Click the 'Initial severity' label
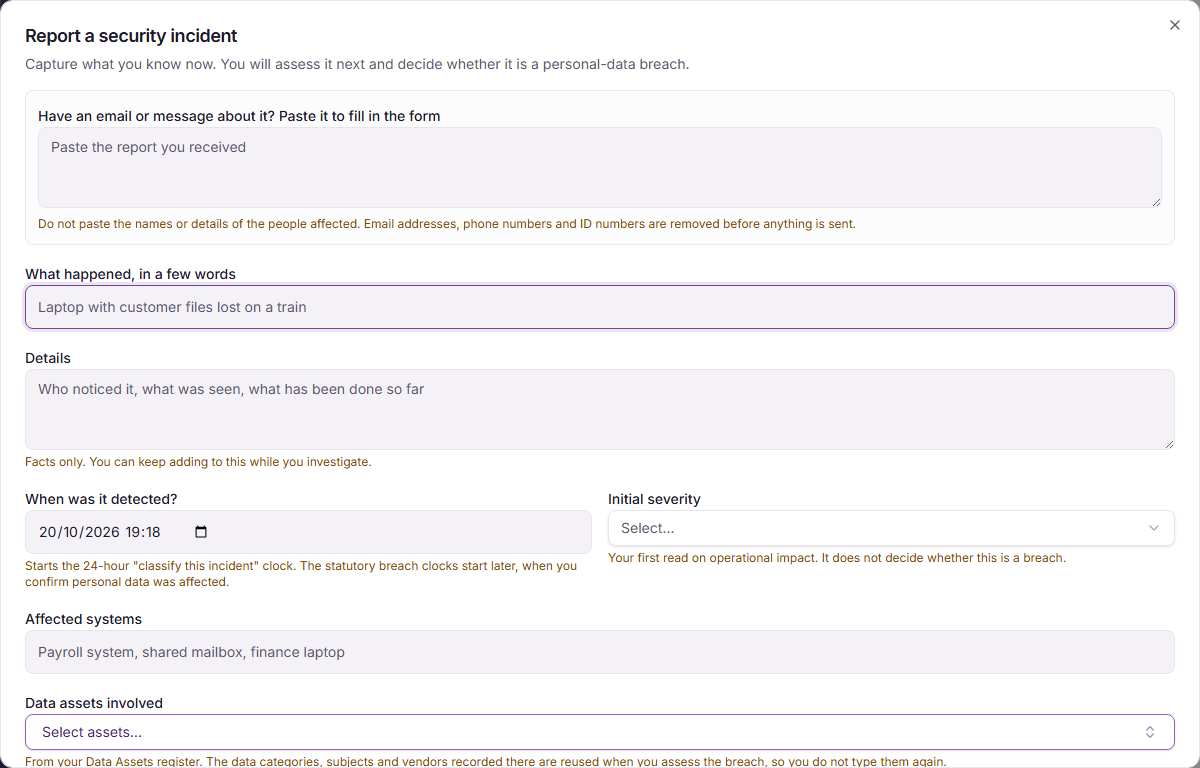1200x768 pixels. (x=654, y=499)
